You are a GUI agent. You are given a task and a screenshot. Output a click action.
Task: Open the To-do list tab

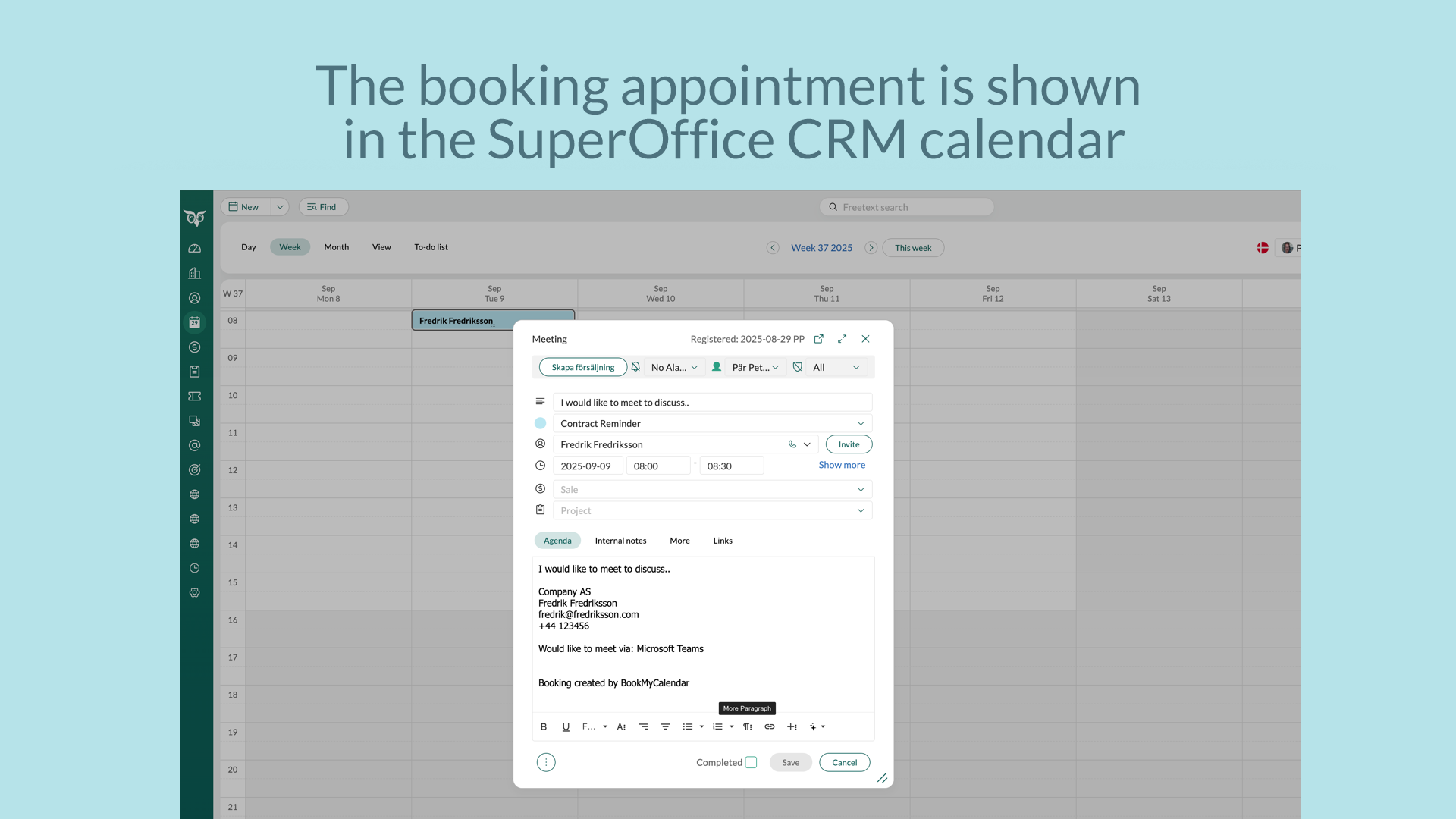(431, 247)
